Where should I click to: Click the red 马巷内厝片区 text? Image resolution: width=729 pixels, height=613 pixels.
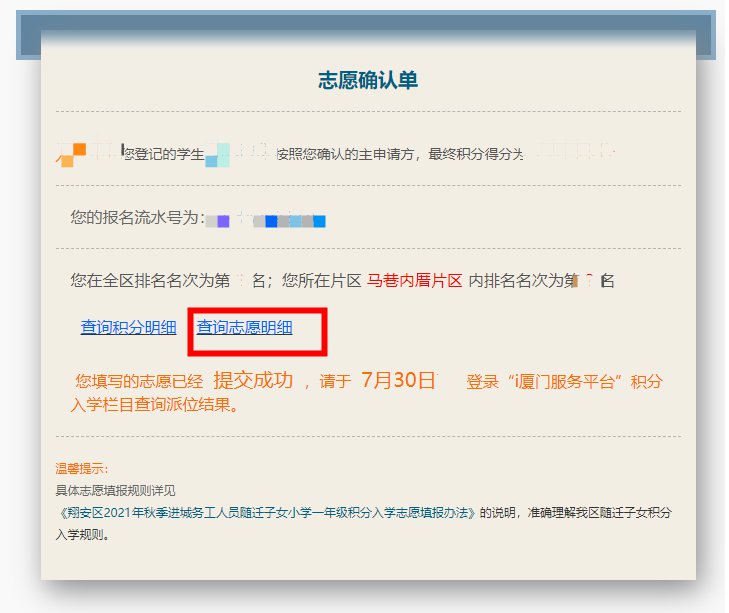pos(414,280)
